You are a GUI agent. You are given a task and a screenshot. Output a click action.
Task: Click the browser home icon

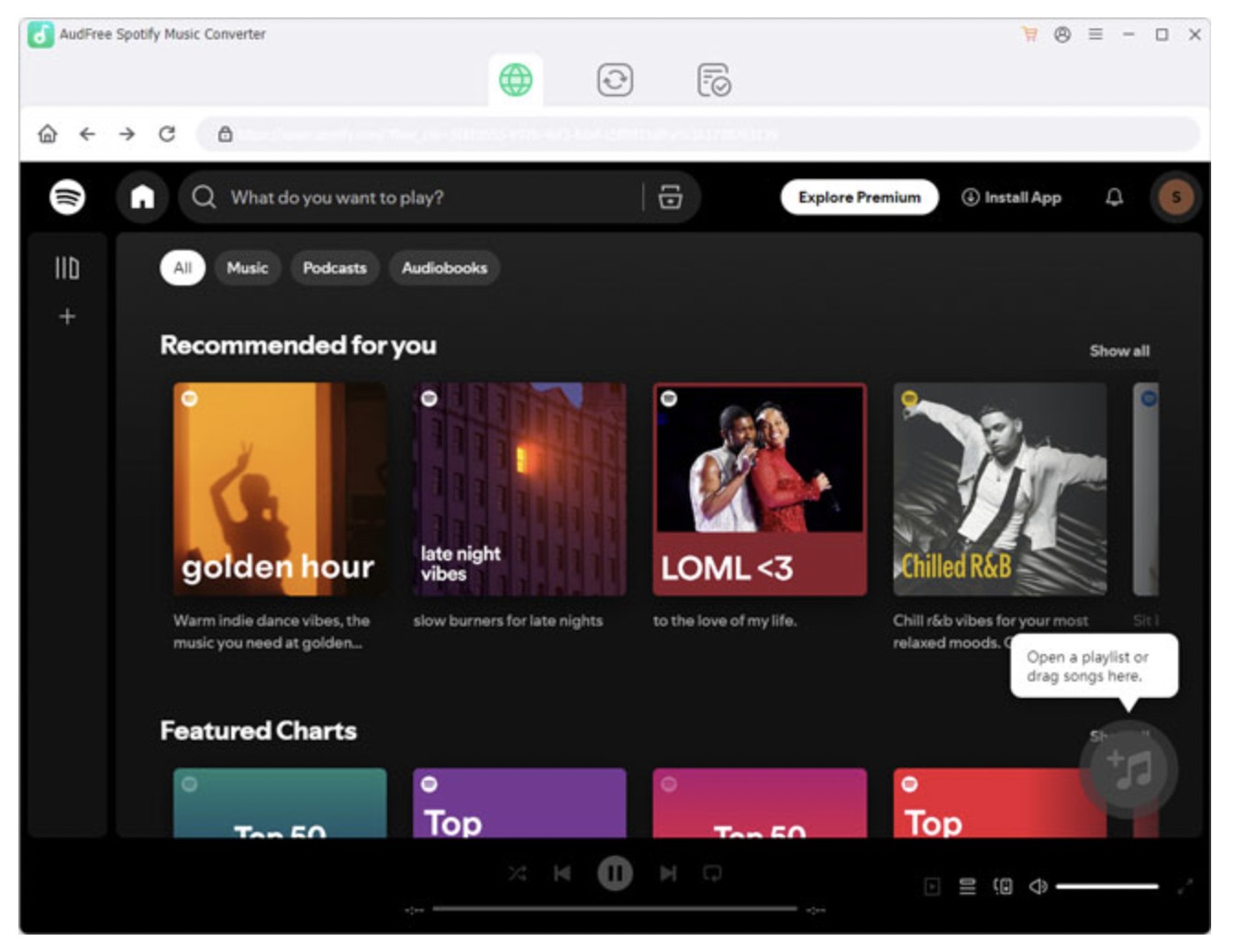tap(48, 134)
